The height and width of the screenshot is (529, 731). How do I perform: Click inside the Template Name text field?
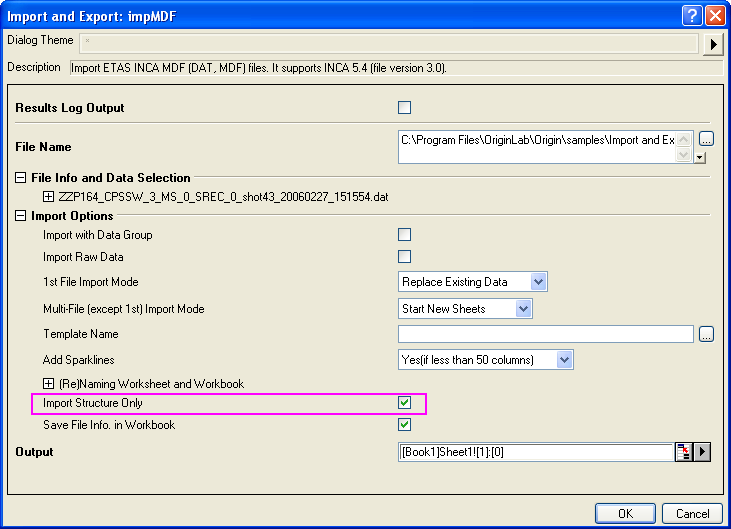(545, 334)
